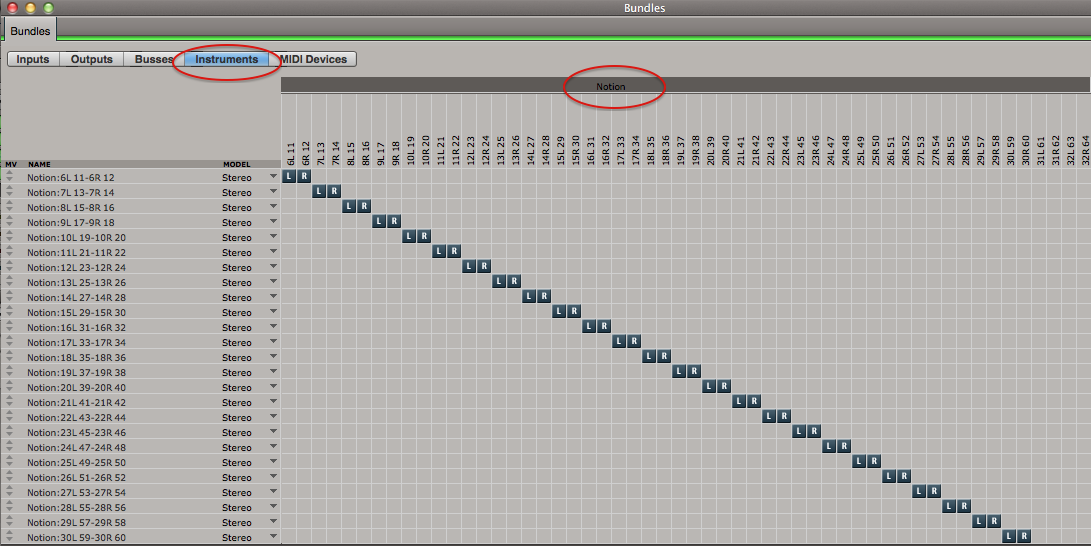The image size is (1091, 546).
Task: Click Stereo model value for Notion:9L 17-9R 18
Action: pos(237,223)
